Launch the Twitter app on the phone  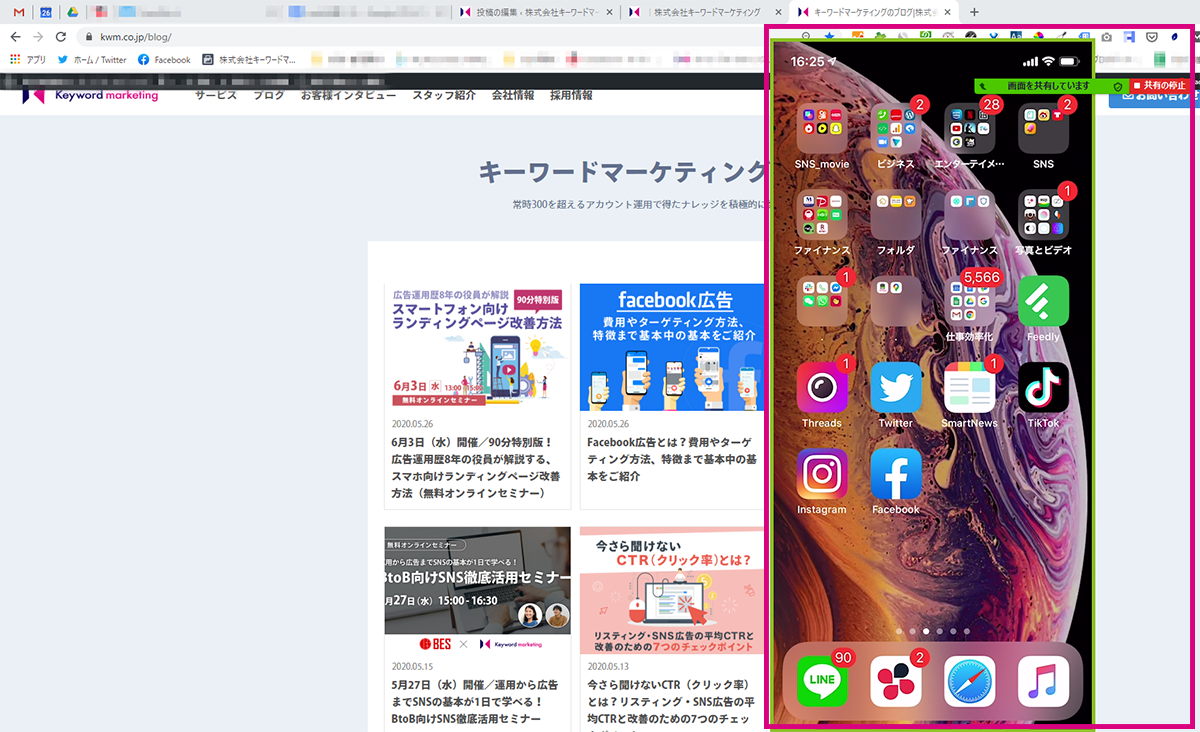(896, 387)
